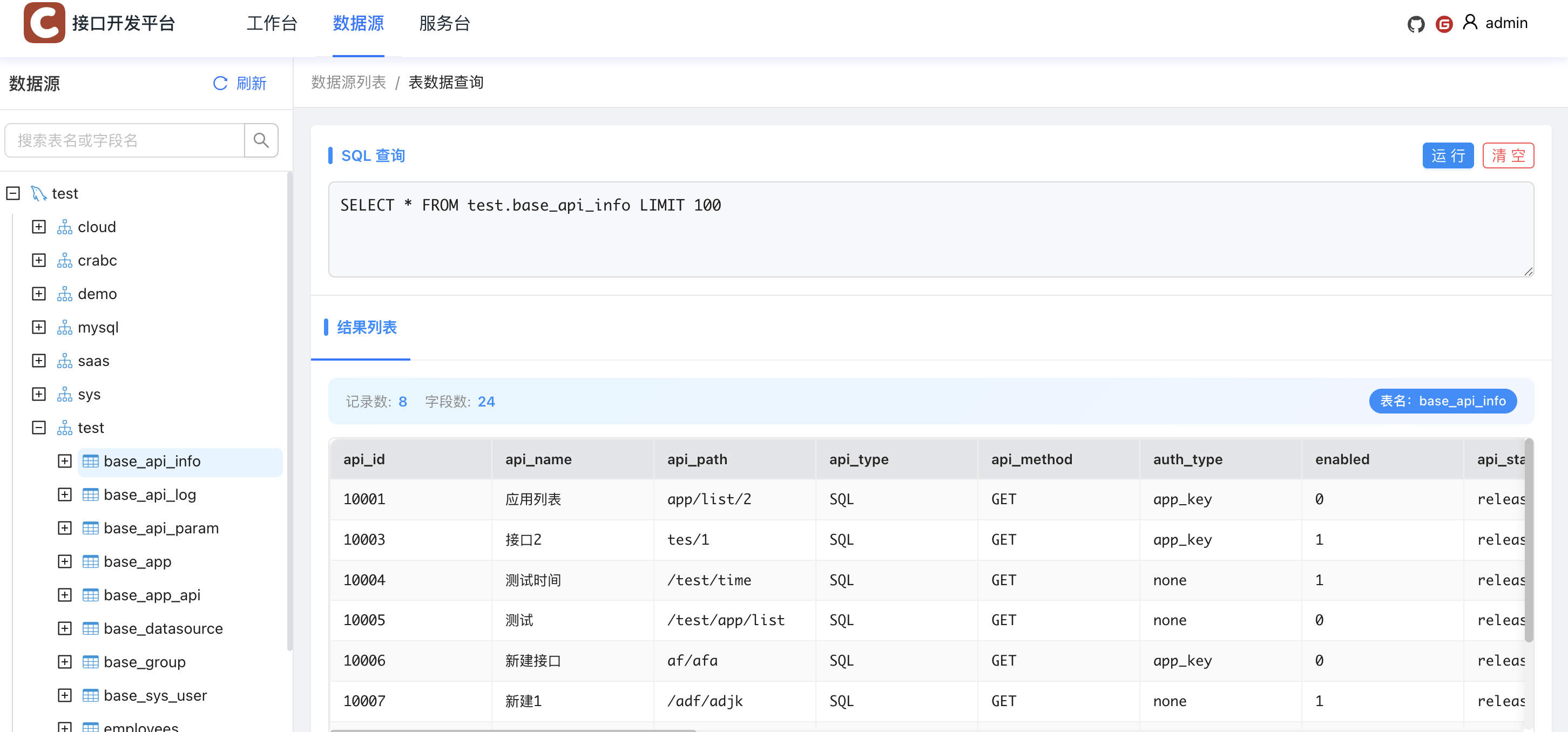Image resolution: width=1568 pixels, height=732 pixels.
Task: Expand the mysql database node
Action: [39, 327]
